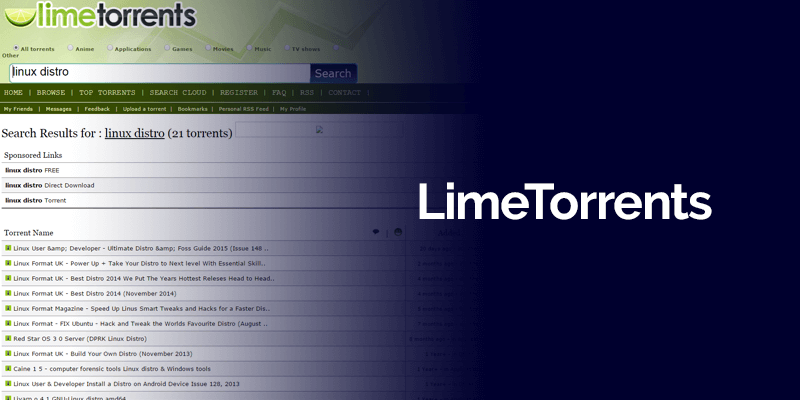Open Build Your Own Distro (November 2013) torrent

(103, 354)
